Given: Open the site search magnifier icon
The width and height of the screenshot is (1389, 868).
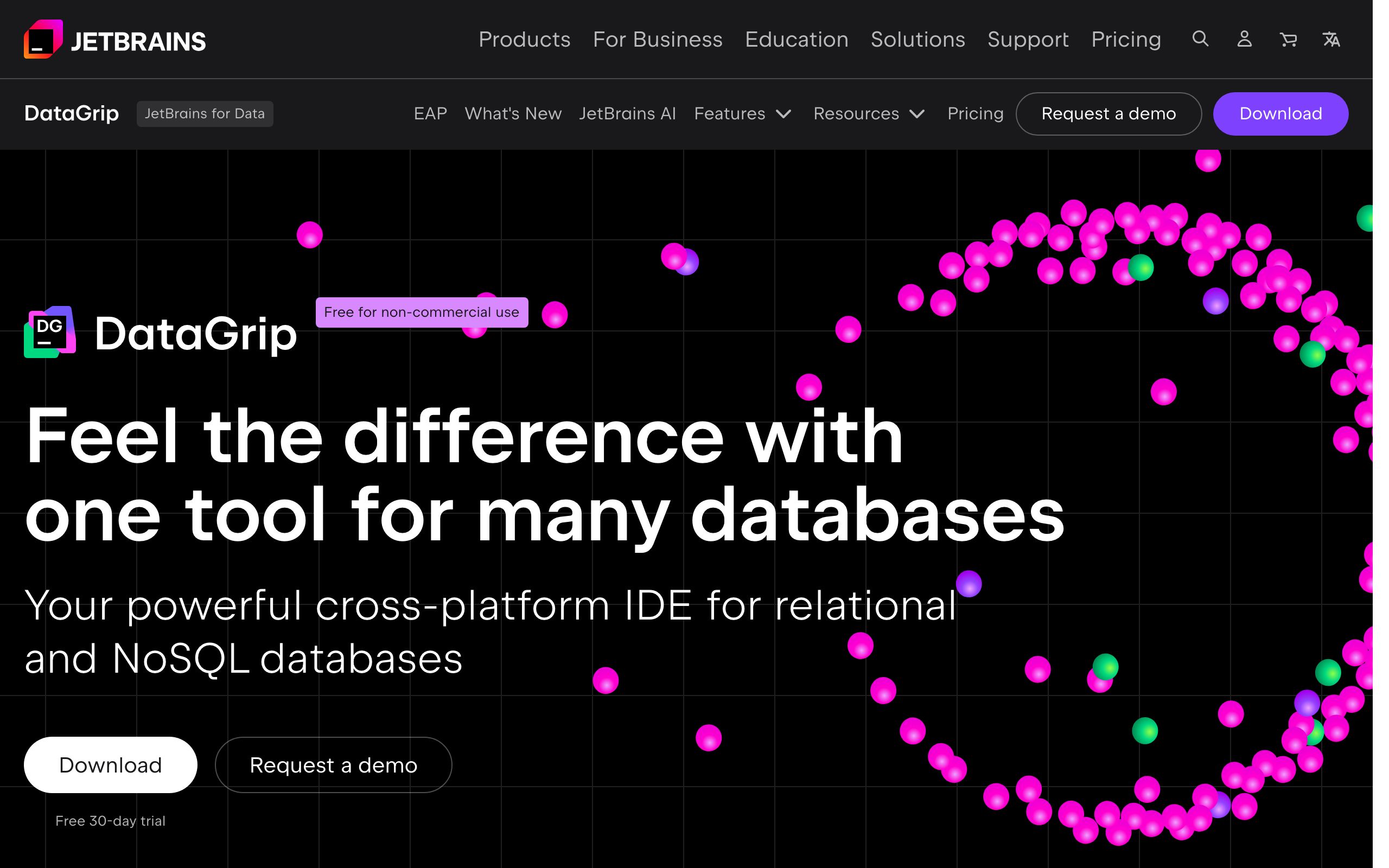Looking at the screenshot, I should click(x=1200, y=39).
